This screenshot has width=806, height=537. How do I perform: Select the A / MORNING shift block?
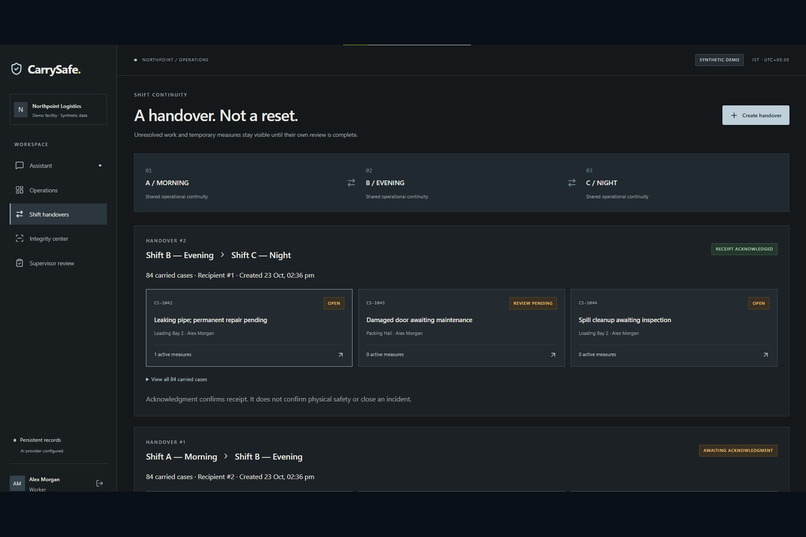(x=176, y=183)
